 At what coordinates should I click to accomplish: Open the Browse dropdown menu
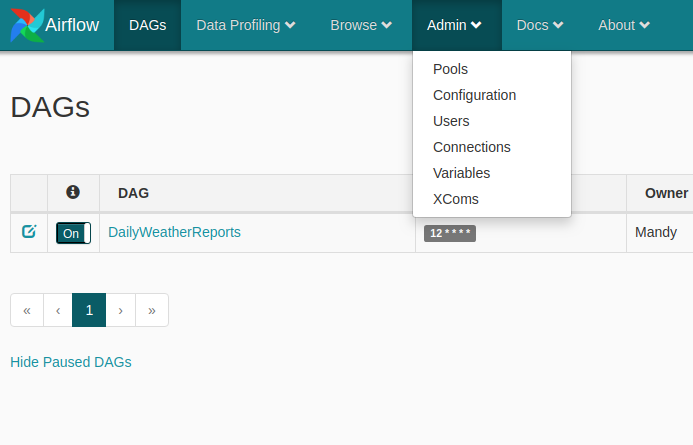361,25
